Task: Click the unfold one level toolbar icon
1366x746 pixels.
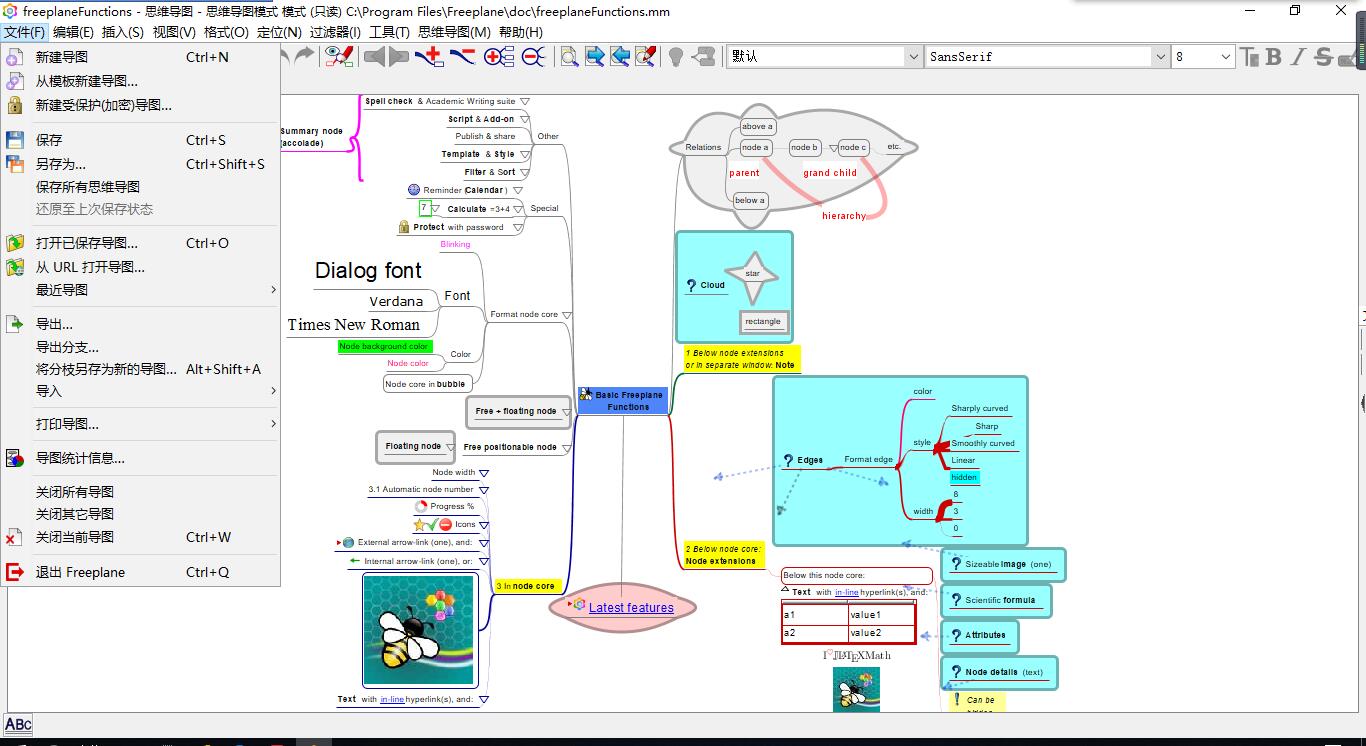Action: click(x=497, y=57)
